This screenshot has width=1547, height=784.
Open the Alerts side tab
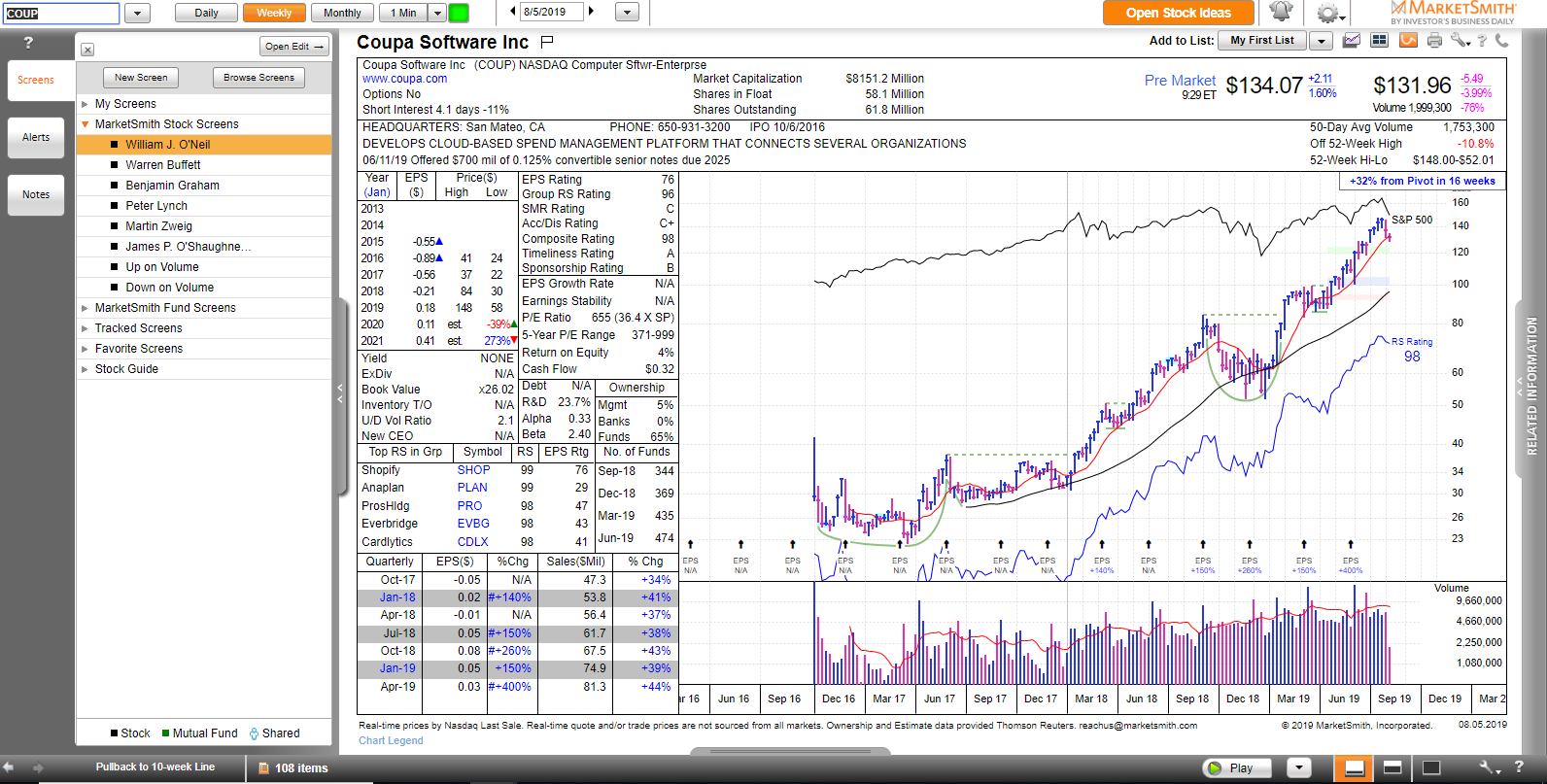36,137
